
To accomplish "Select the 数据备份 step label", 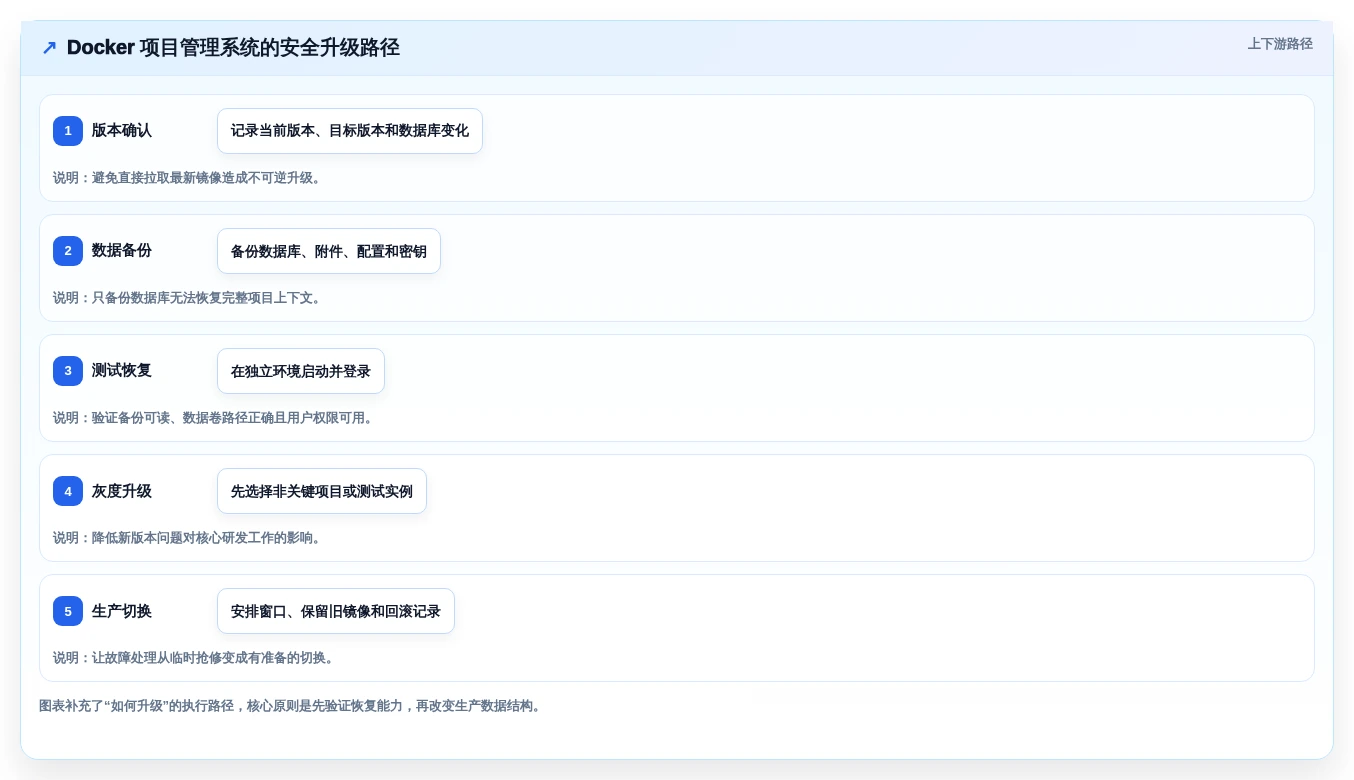I will (x=122, y=251).
